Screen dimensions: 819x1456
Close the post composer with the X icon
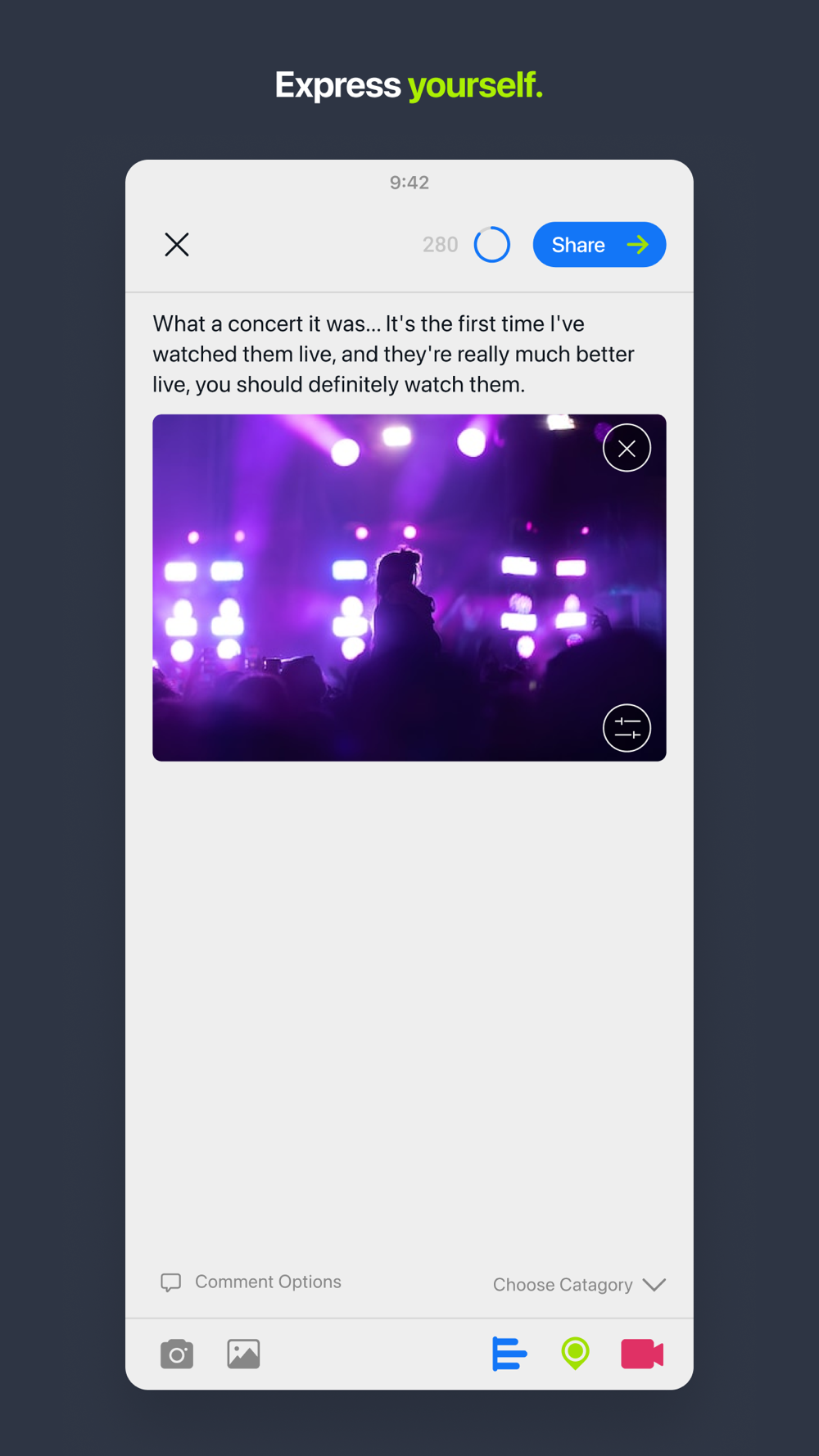[x=176, y=244]
